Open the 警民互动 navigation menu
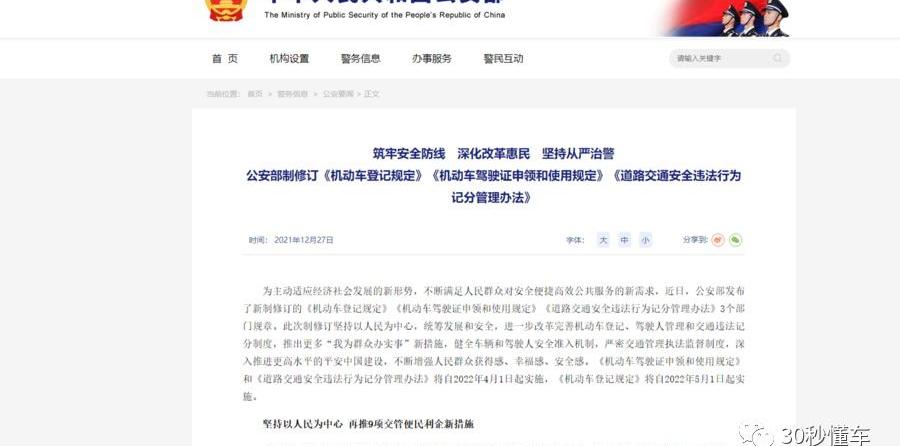This screenshot has height=446, width=900. click(503, 59)
